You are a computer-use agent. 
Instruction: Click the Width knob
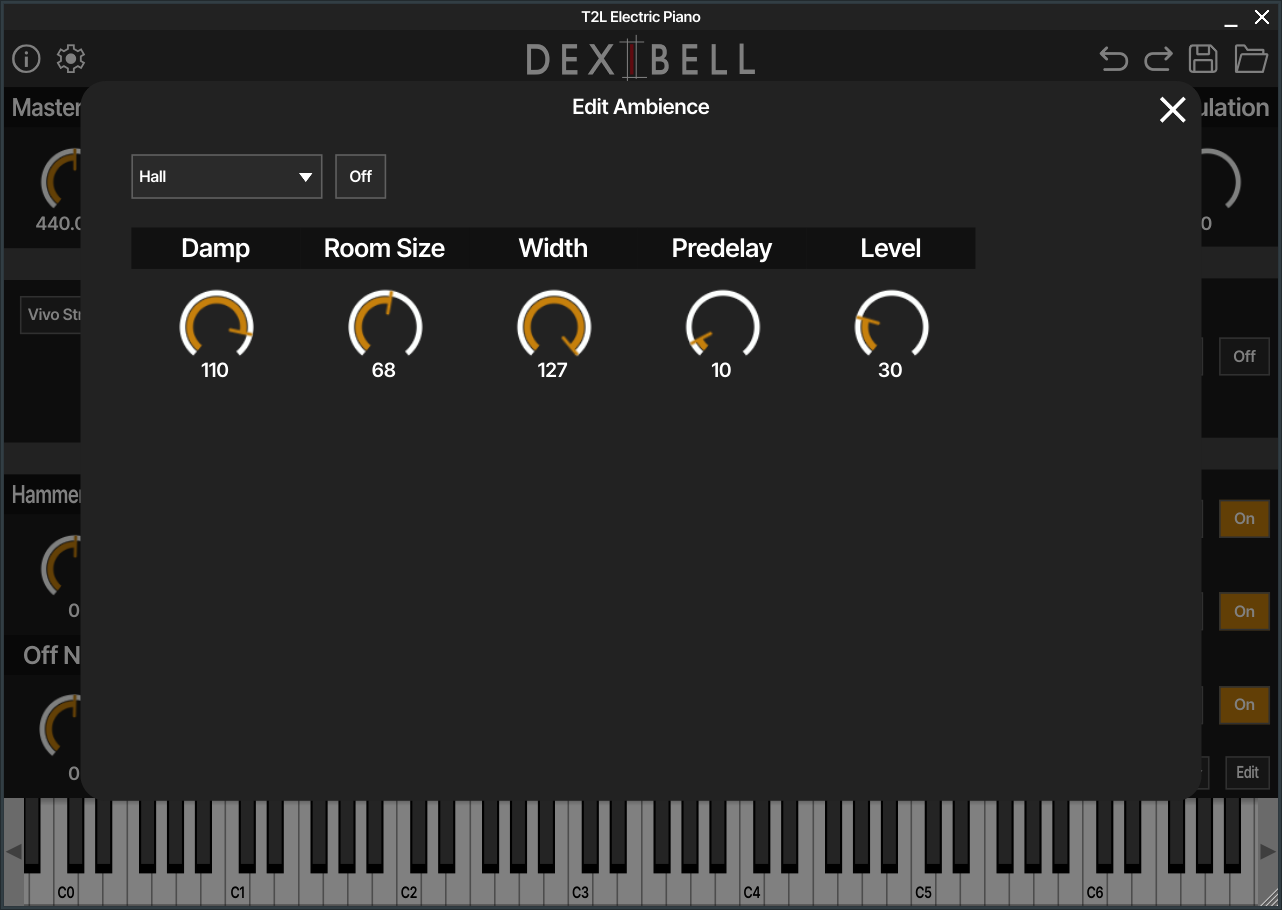click(x=554, y=327)
